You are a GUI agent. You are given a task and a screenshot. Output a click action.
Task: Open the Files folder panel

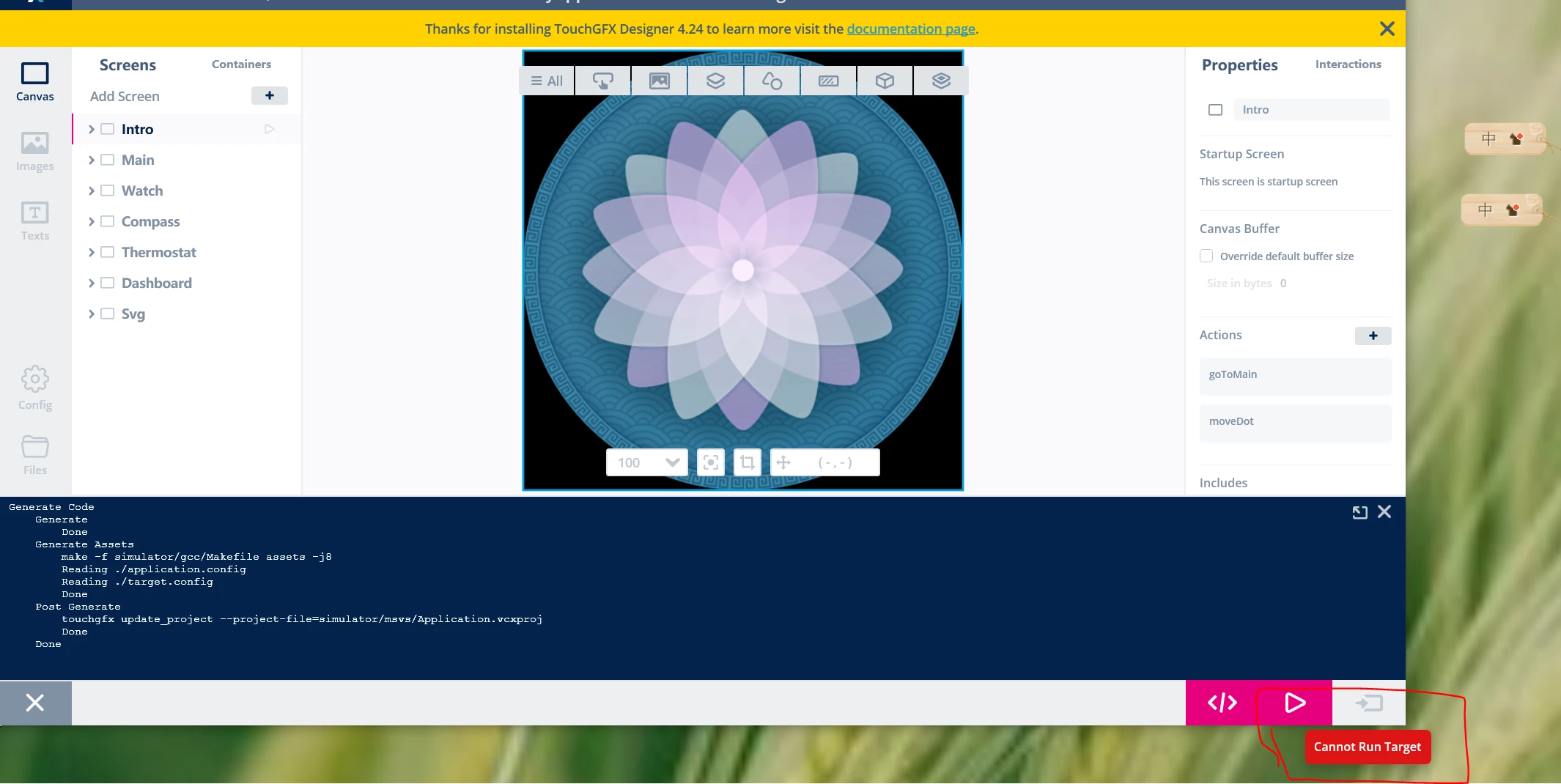[35, 455]
